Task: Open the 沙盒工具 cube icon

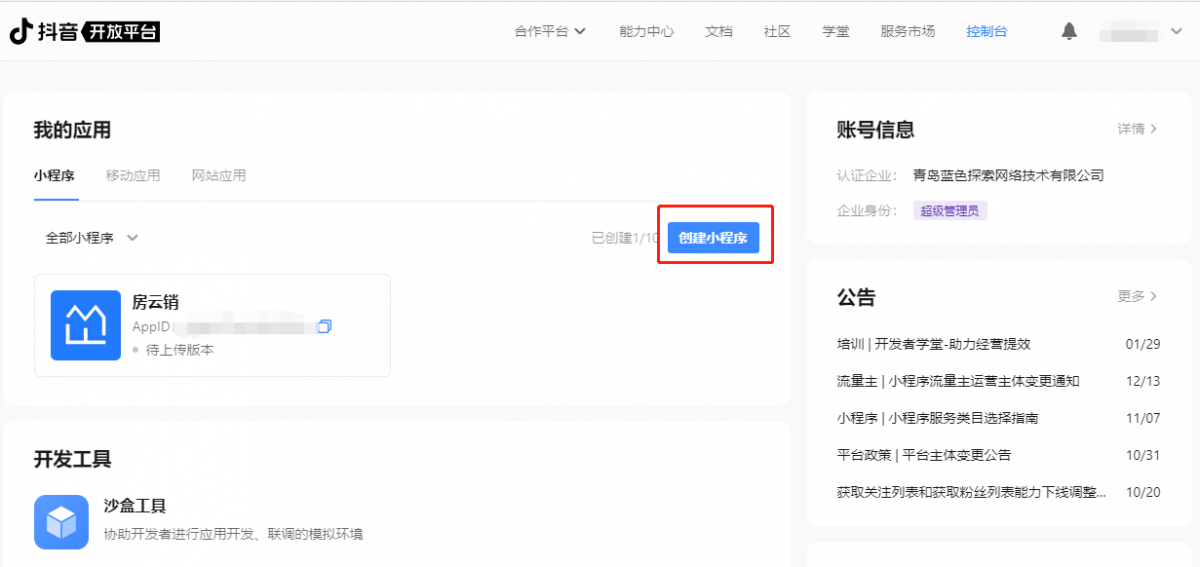Action: point(62,521)
